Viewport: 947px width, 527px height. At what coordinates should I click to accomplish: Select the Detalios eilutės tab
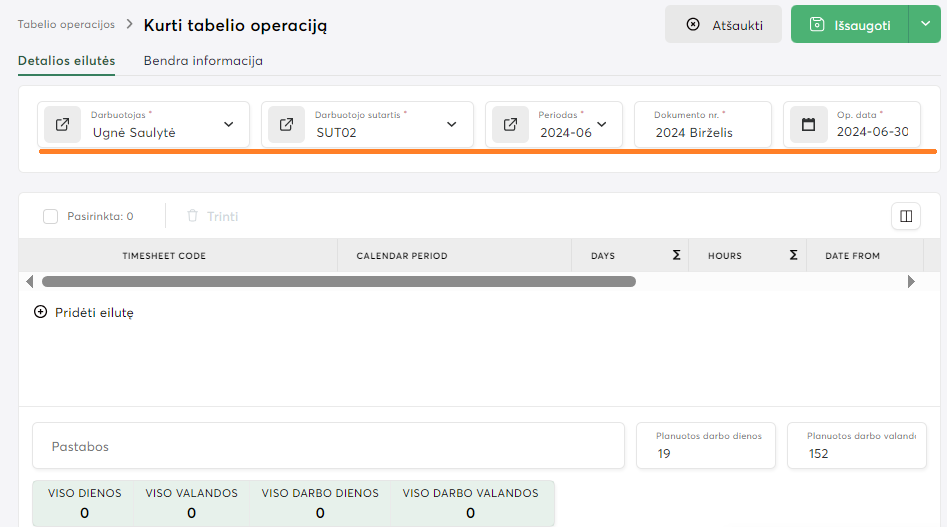(66, 61)
